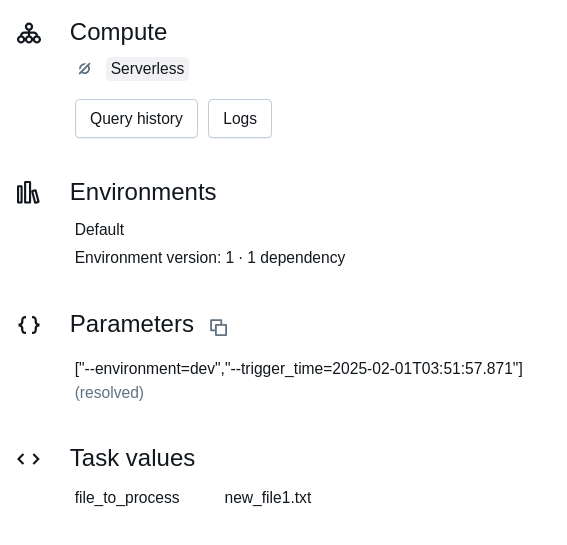
Task: Select the file_to_process task key
Action: [127, 498]
